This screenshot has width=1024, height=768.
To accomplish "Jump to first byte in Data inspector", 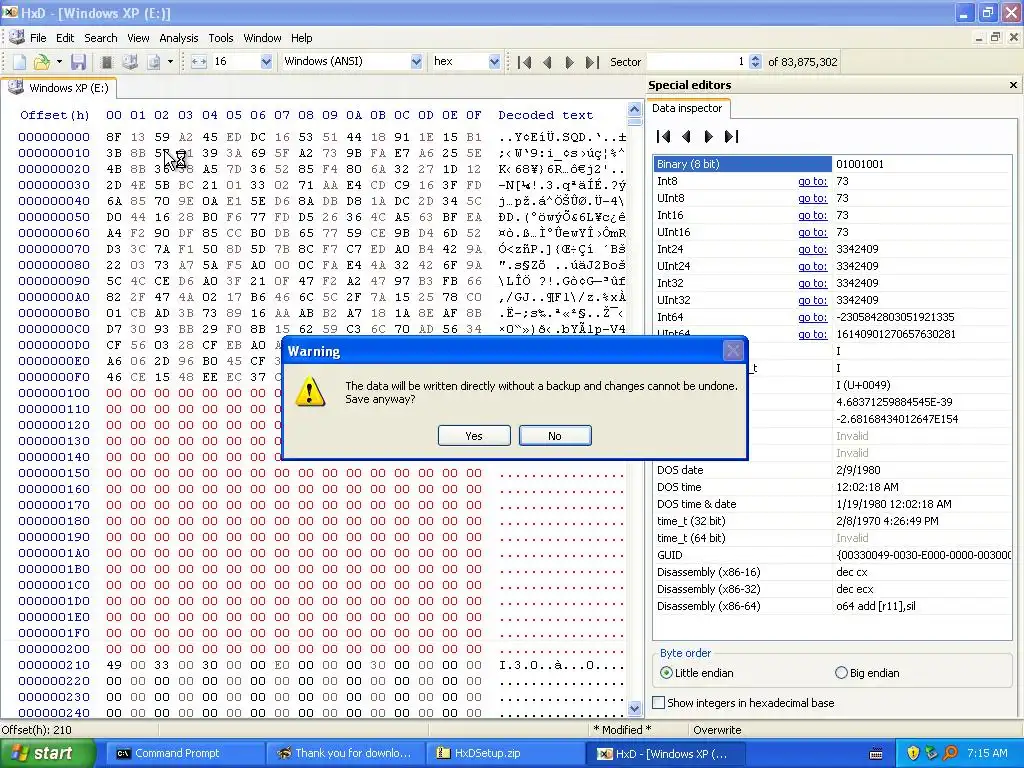I will coord(664,136).
